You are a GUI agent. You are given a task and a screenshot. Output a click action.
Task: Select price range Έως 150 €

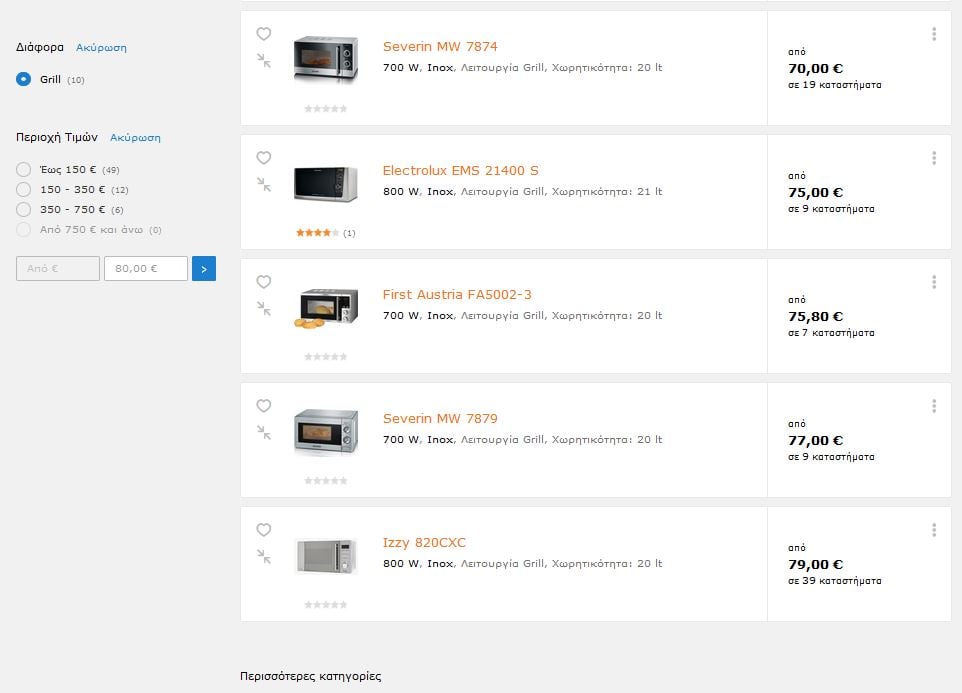23,169
